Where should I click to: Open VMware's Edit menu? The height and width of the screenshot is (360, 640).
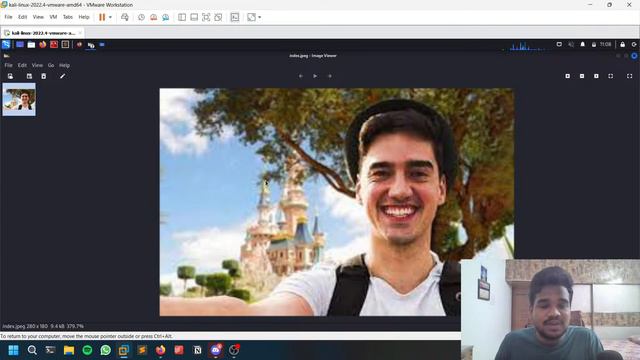[x=22, y=17]
